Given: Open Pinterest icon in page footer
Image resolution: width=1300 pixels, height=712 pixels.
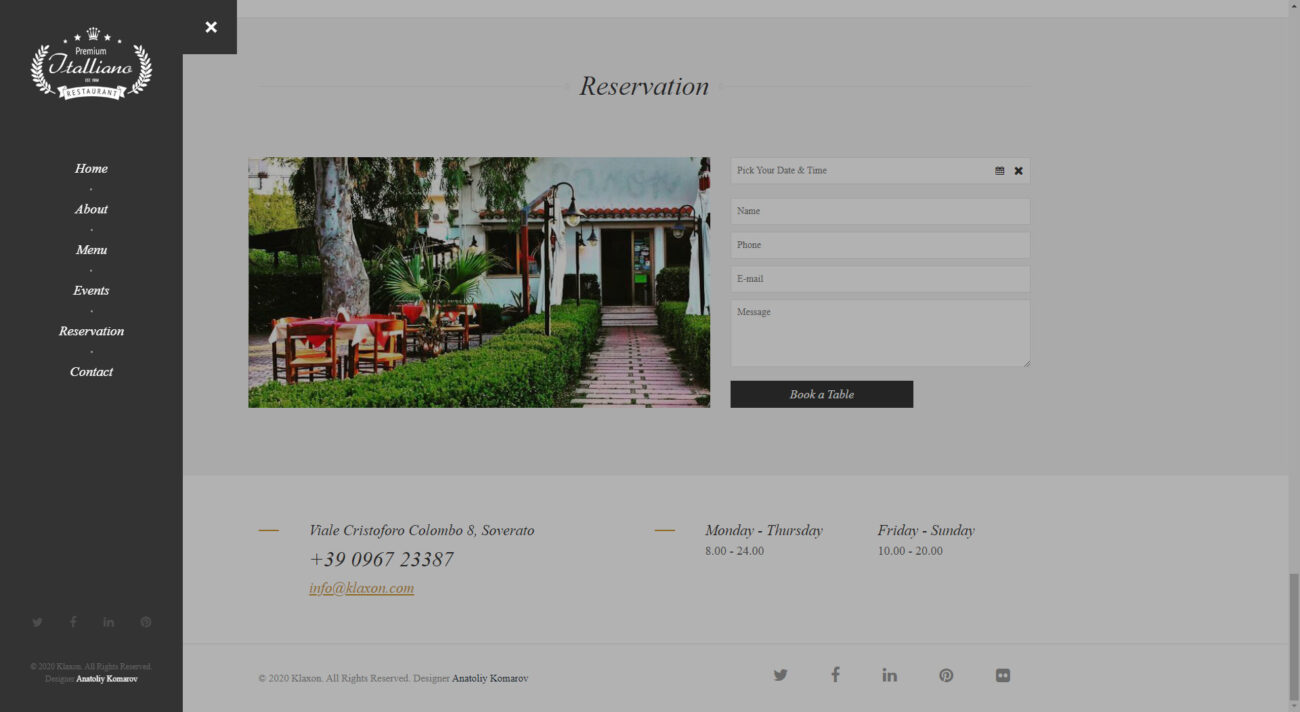Looking at the screenshot, I should [x=946, y=675].
